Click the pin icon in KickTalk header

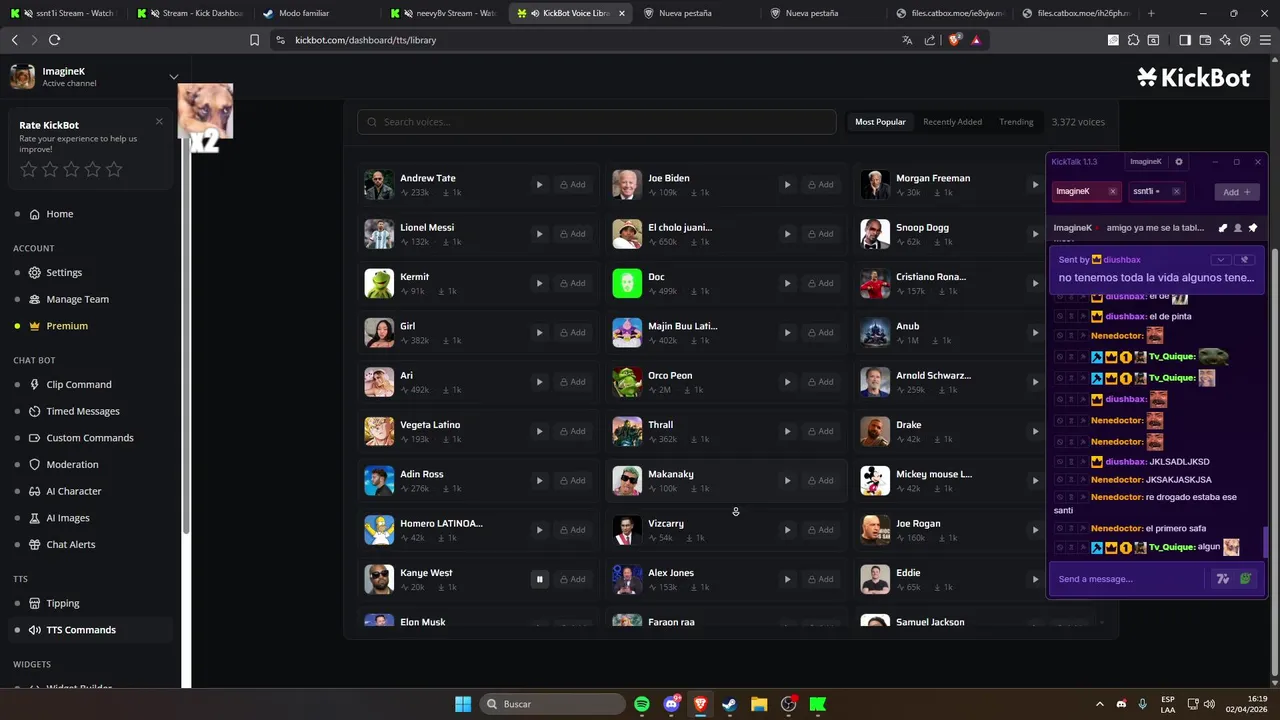[x=1253, y=228]
